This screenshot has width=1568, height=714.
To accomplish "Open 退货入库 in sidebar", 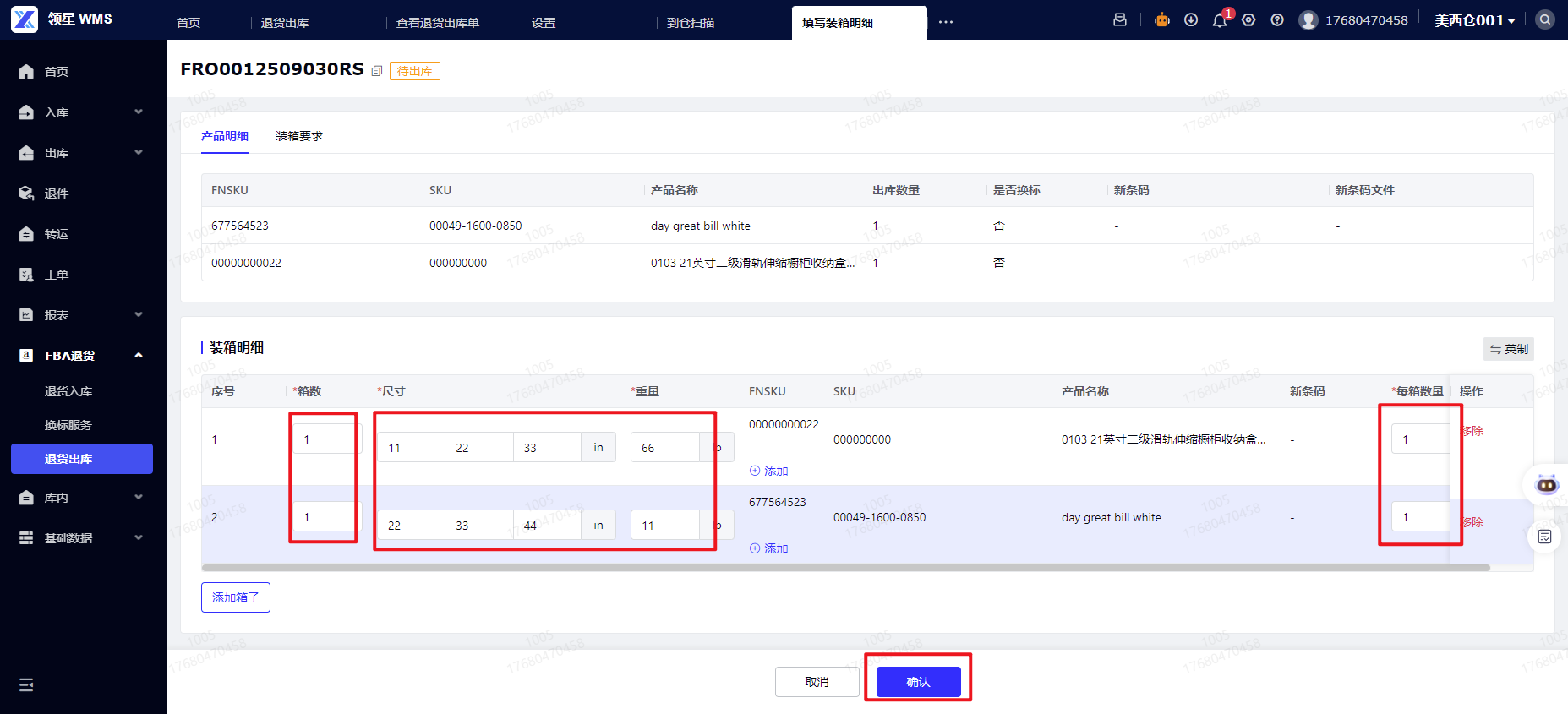I will [68, 391].
